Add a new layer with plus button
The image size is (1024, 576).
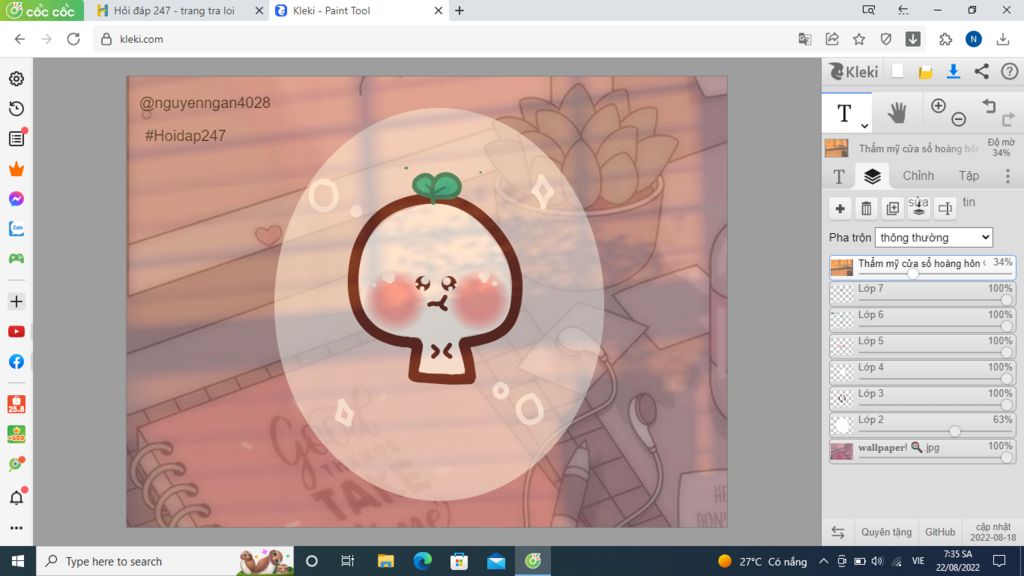[840, 208]
